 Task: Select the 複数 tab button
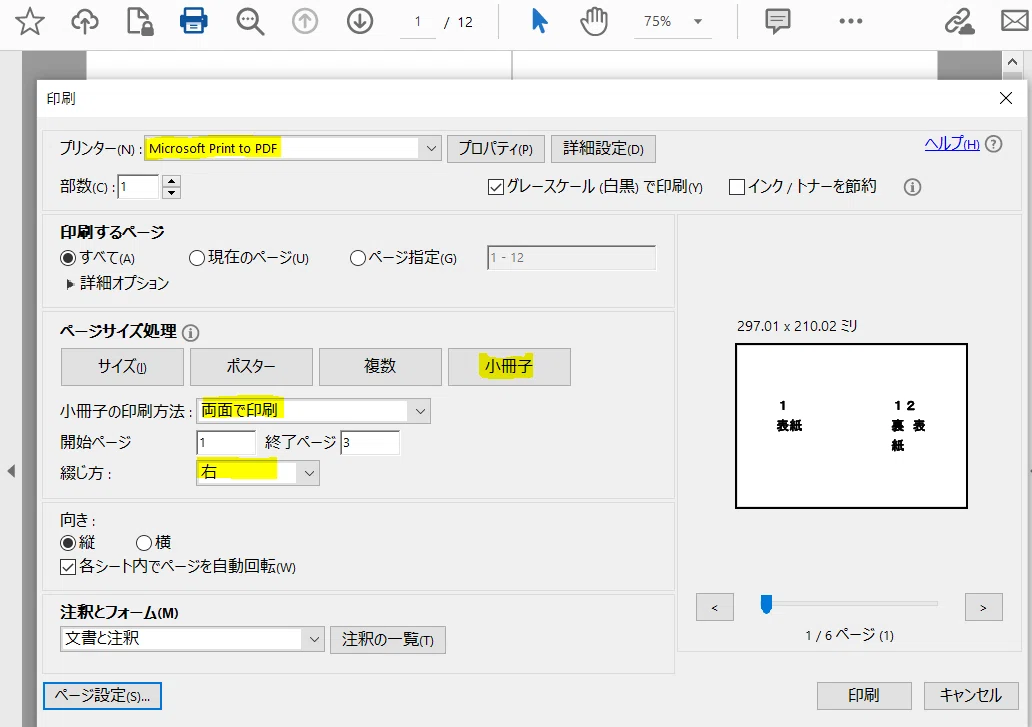click(x=380, y=366)
